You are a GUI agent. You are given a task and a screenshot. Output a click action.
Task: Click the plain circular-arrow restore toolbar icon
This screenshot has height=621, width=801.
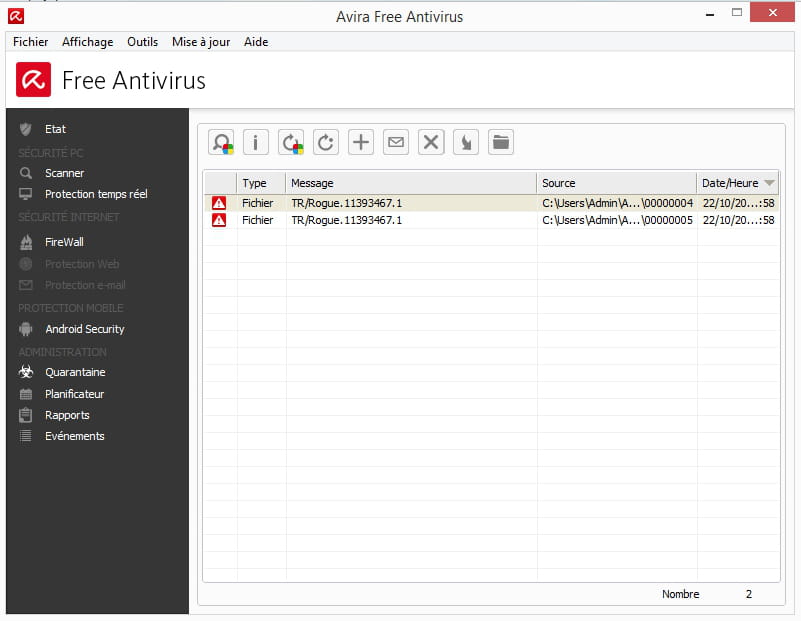pyautogui.click(x=326, y=142)
